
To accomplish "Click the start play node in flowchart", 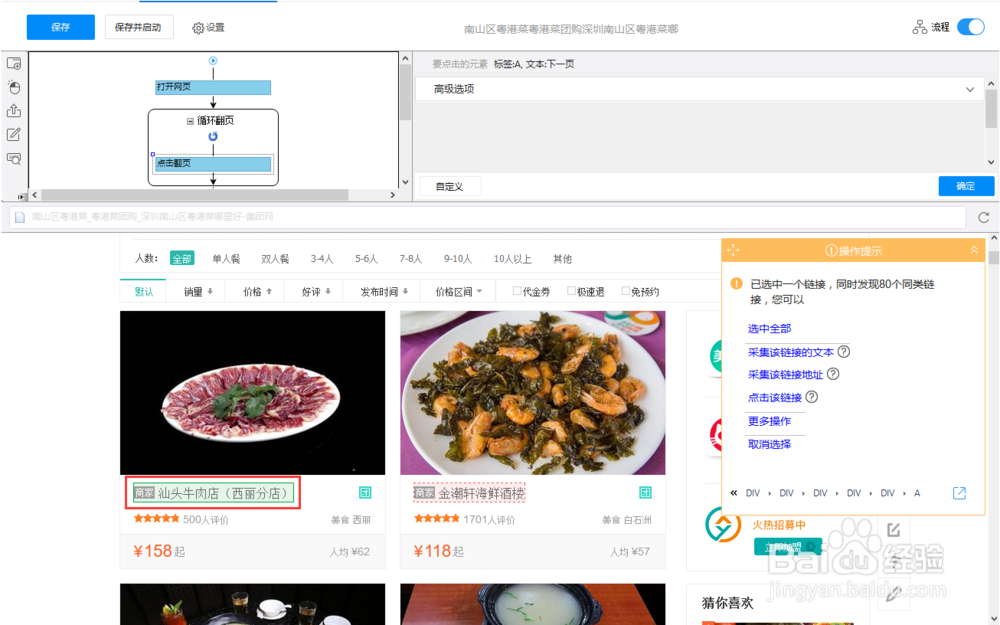I will coord(213,61).
